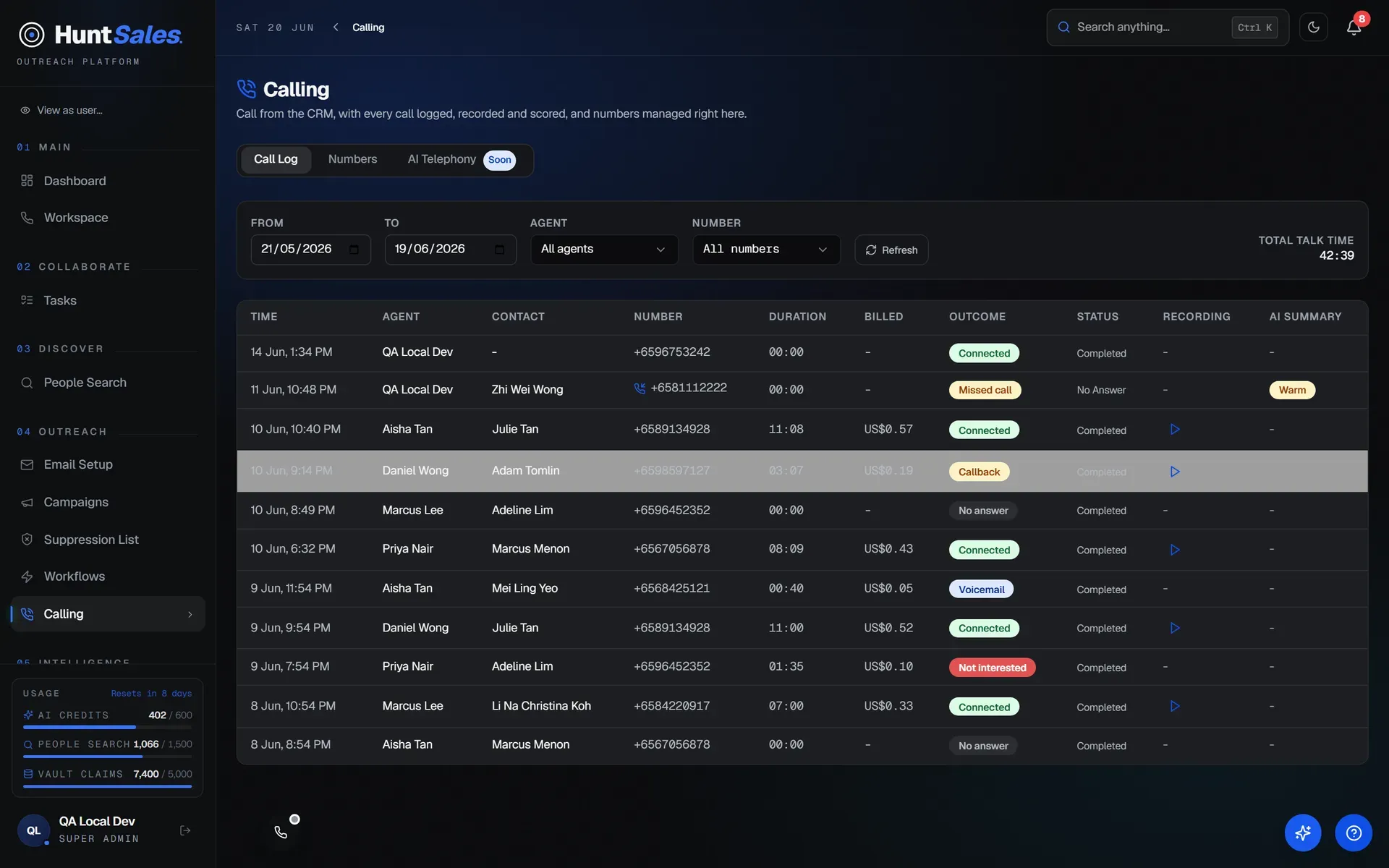The height and width of the screenshot is (868, 1389).
Task: Open Workflows from the sidebar
Action: click(108, 576)
